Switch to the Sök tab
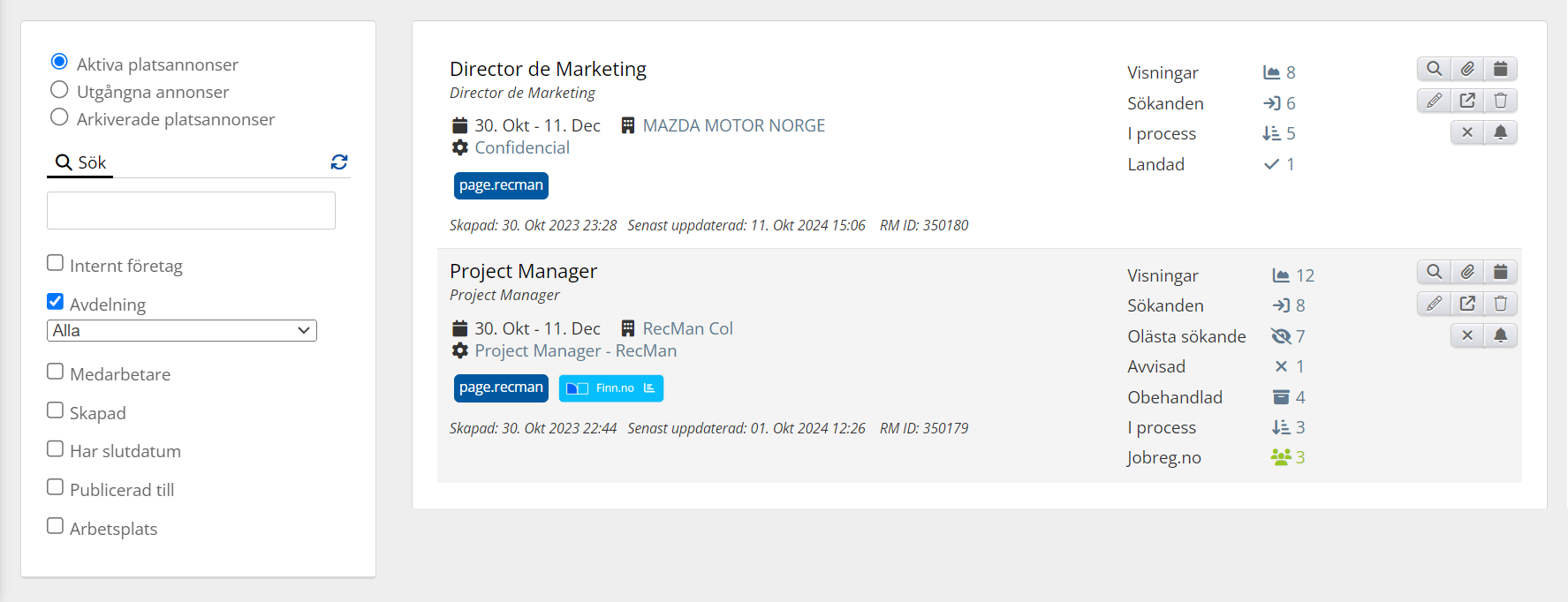 point(80,162)
